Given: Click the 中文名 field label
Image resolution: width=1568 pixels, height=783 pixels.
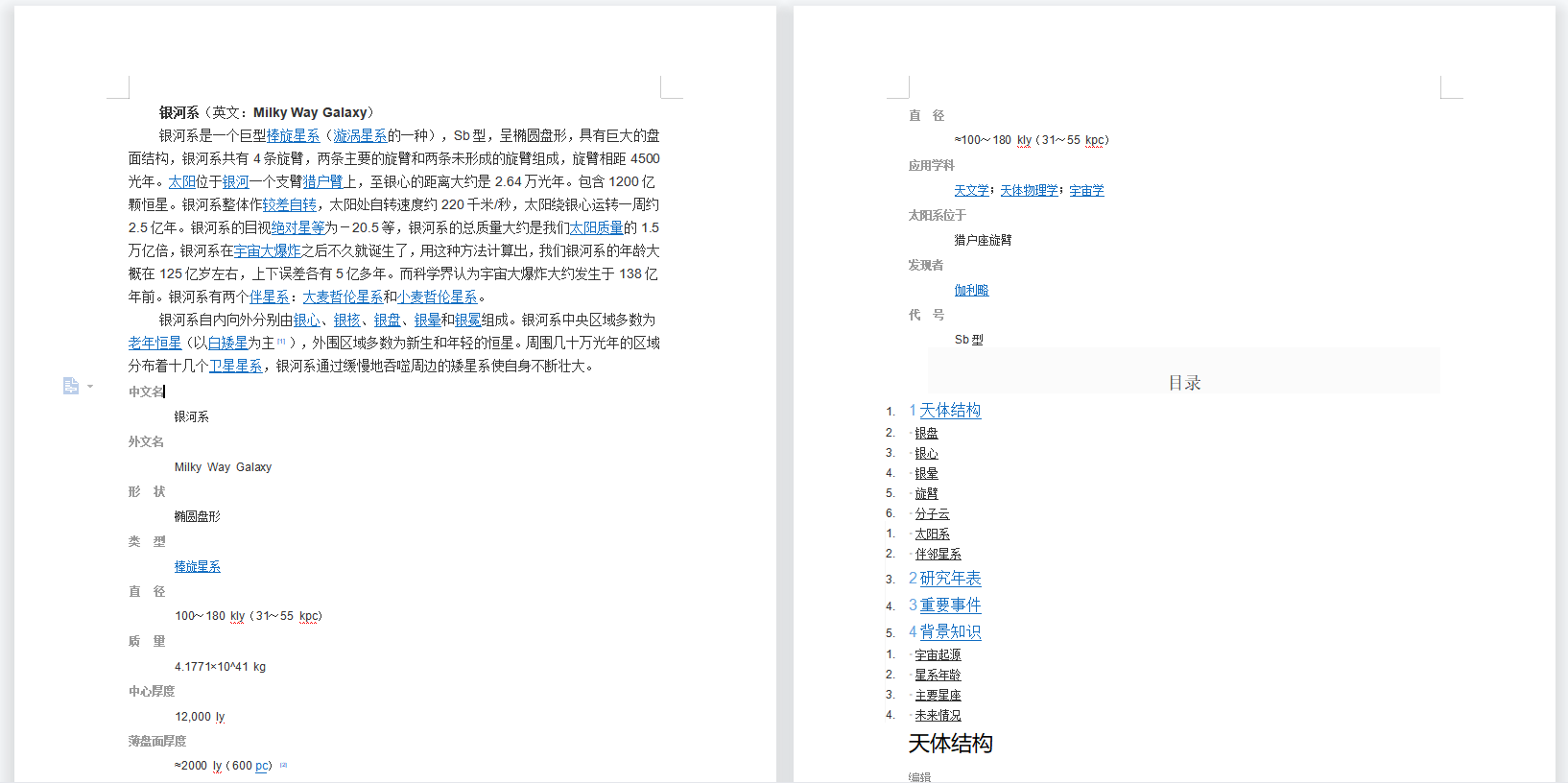Looking at the screenshot, I should tap(146, 391).
